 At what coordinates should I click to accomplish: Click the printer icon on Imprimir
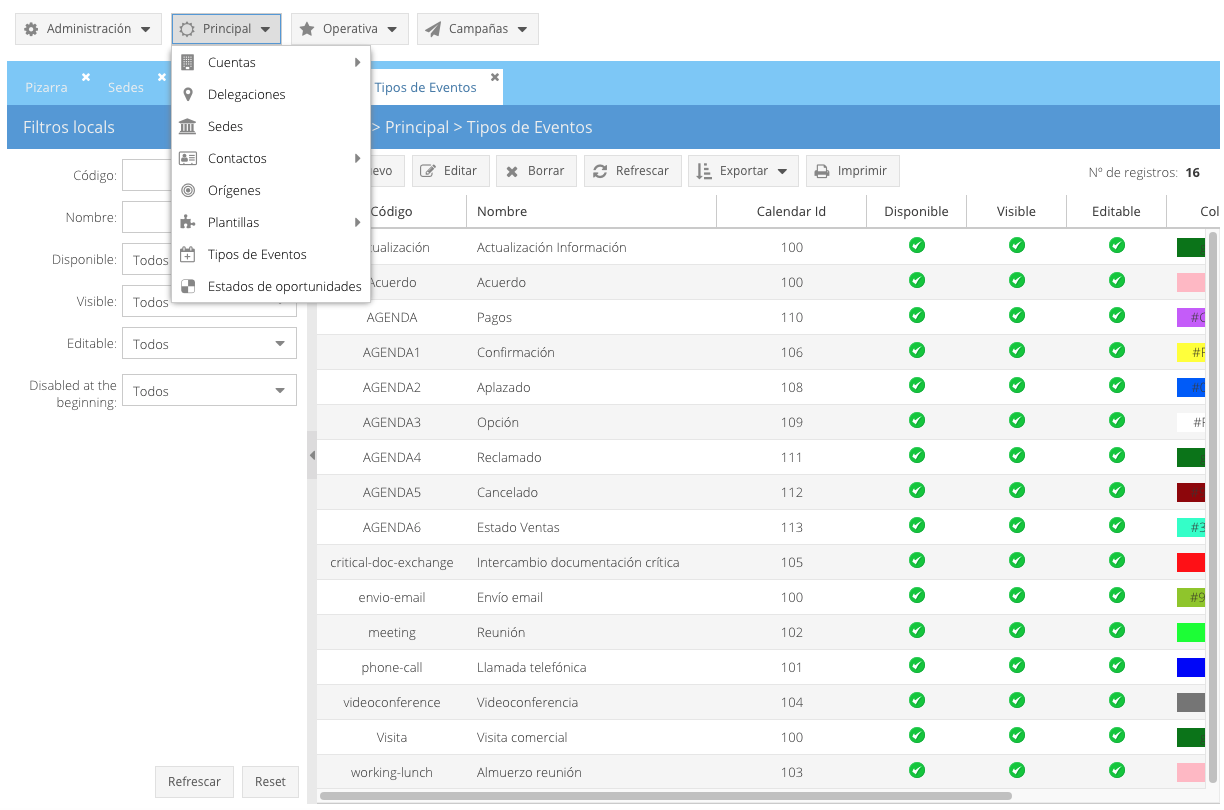tap(822, 171)
